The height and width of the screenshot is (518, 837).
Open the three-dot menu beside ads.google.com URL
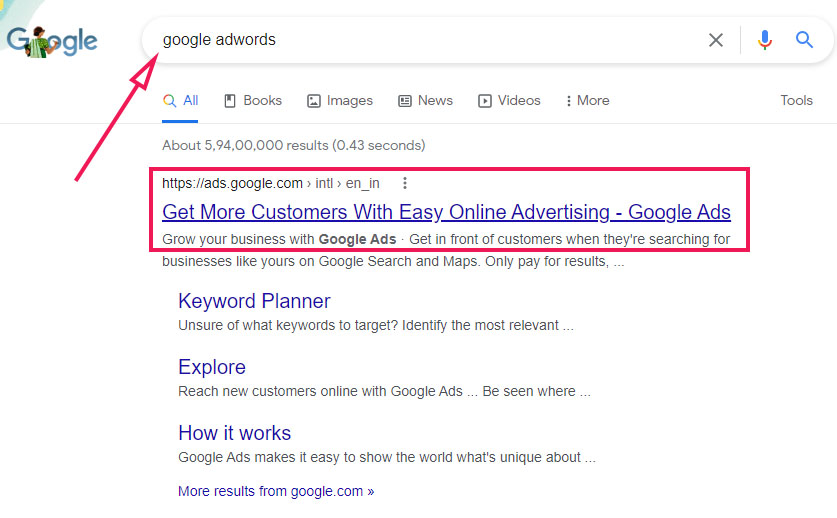[x=405, y=183]
